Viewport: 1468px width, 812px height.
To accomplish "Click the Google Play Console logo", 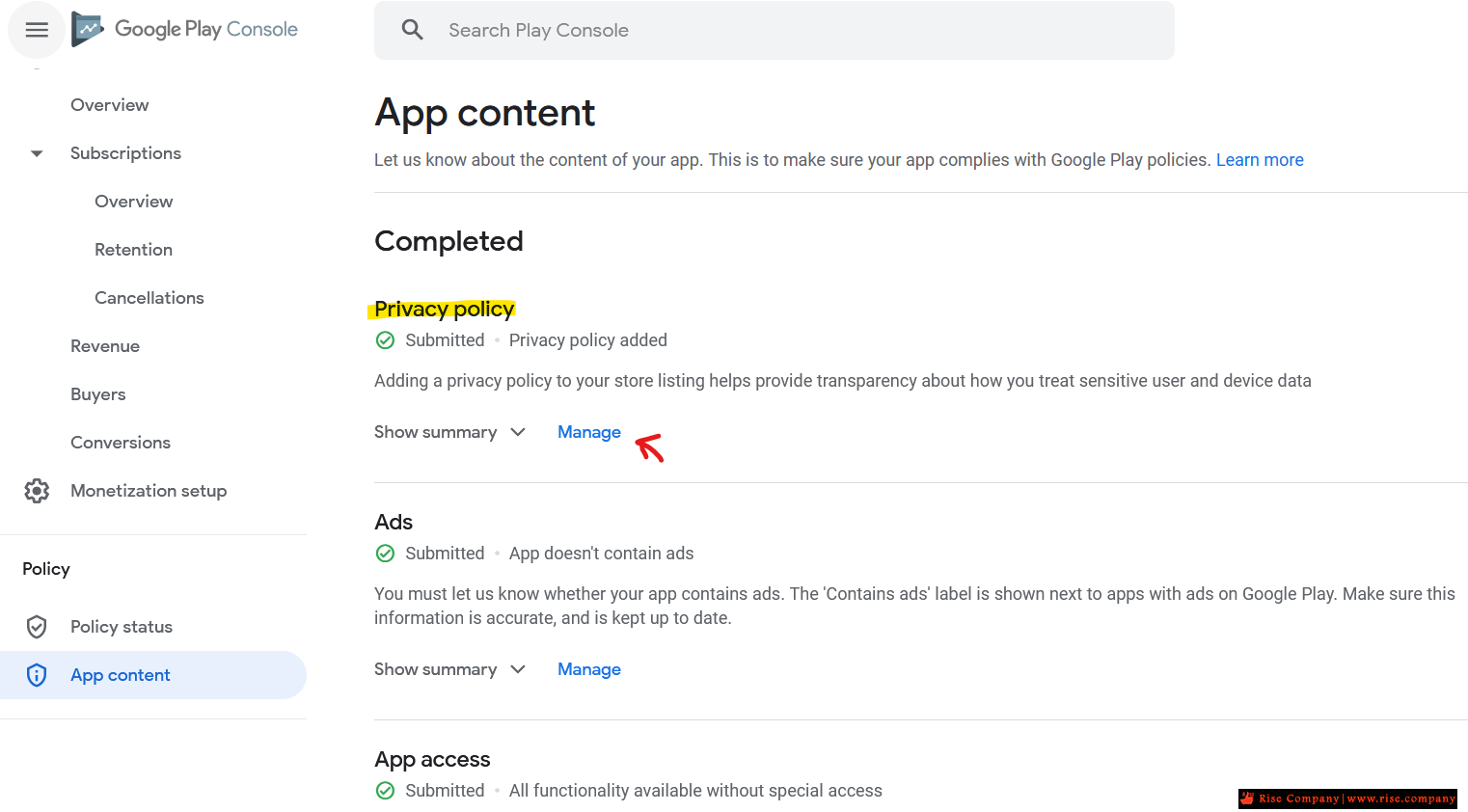I will tap(185, 30).
